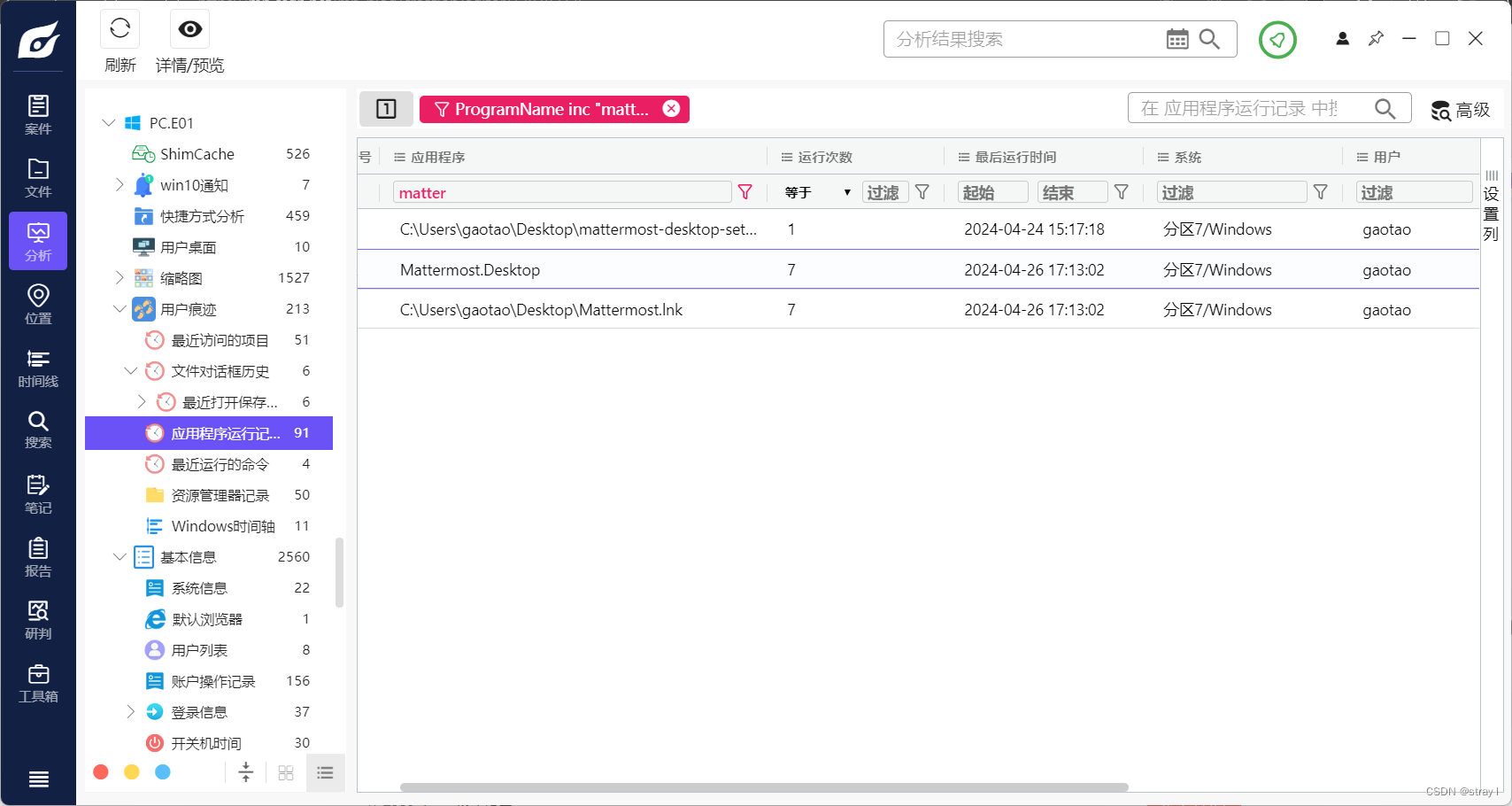Open the user account icon
The width and height of the screenshot is (1512, 806).
1343,38
